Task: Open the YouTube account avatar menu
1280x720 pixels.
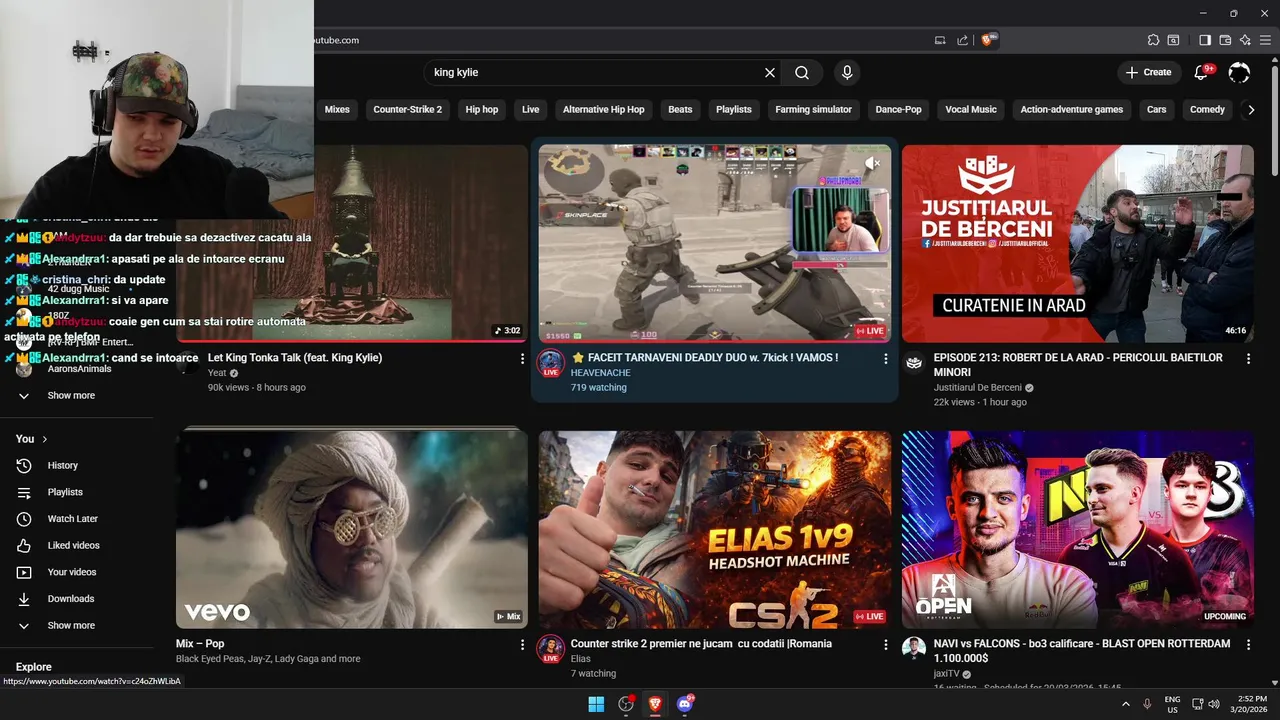Action: coord(1239,72)
